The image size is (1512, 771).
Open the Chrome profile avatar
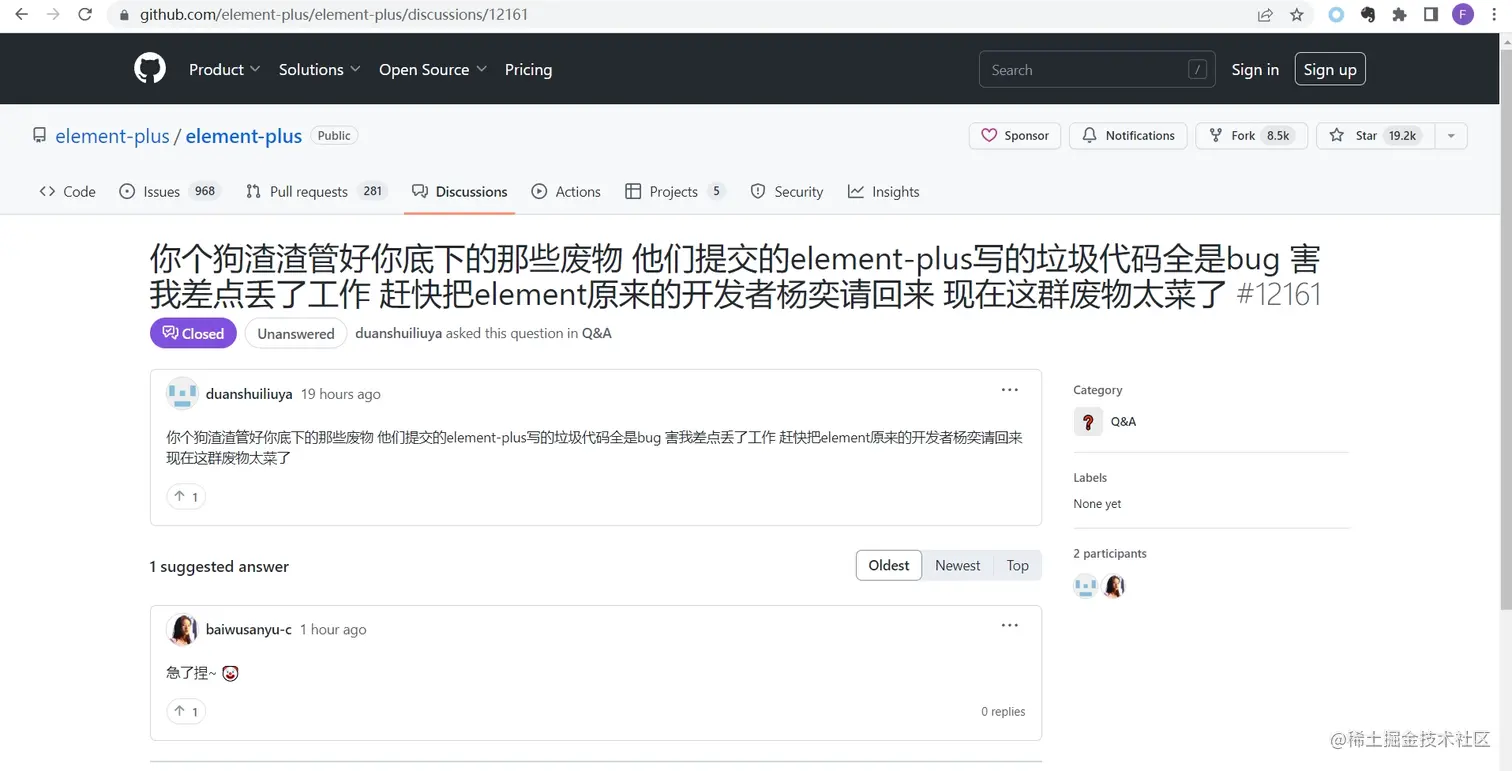pyautogui.click(x=1463, y=15)
